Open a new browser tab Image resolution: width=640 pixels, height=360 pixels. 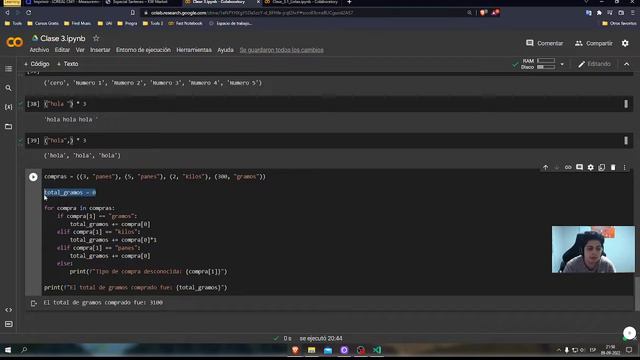click(x=349, y=2)
